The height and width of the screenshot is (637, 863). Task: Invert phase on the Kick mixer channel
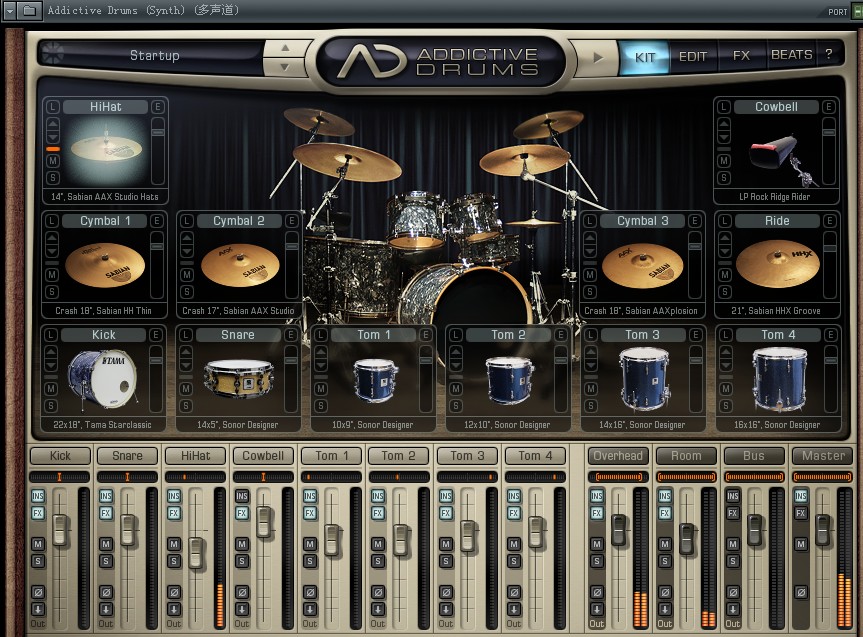coord(38,592)
